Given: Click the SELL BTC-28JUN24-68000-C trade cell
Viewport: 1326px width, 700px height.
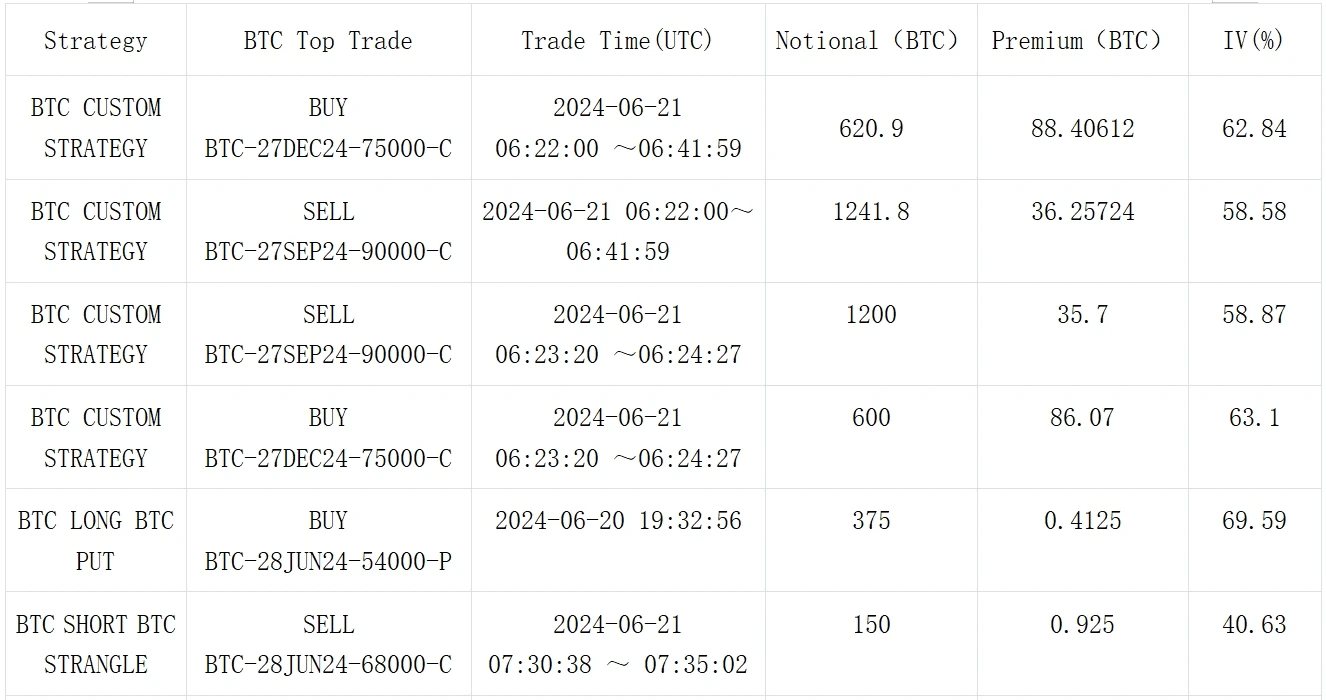Looking at the screenshot, I should (x=328, y=644).
